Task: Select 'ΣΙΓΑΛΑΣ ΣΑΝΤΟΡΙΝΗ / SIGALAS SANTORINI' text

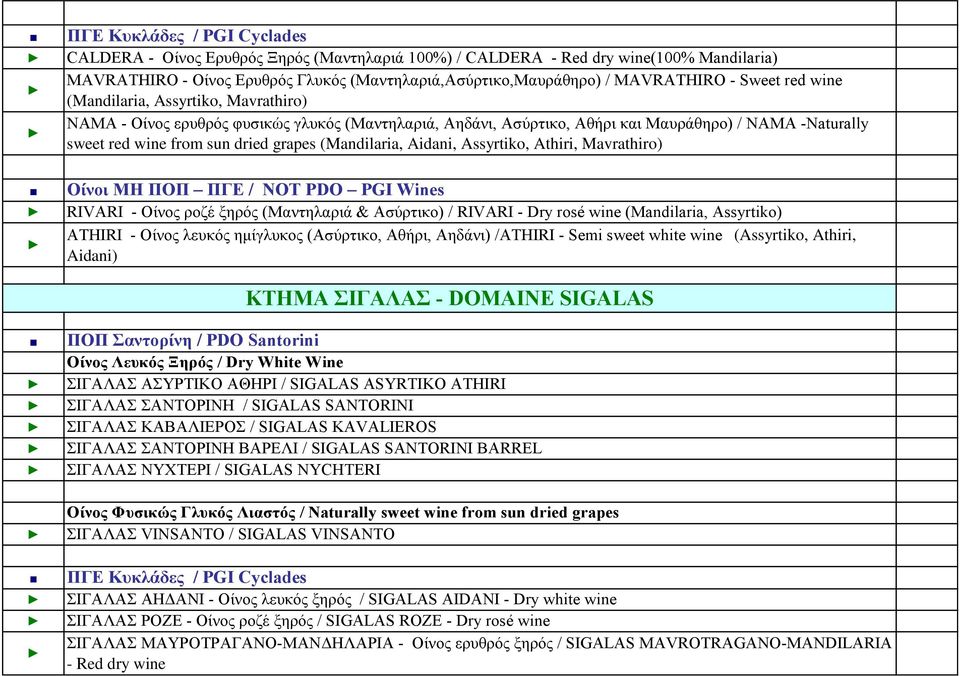Action: 240,405
